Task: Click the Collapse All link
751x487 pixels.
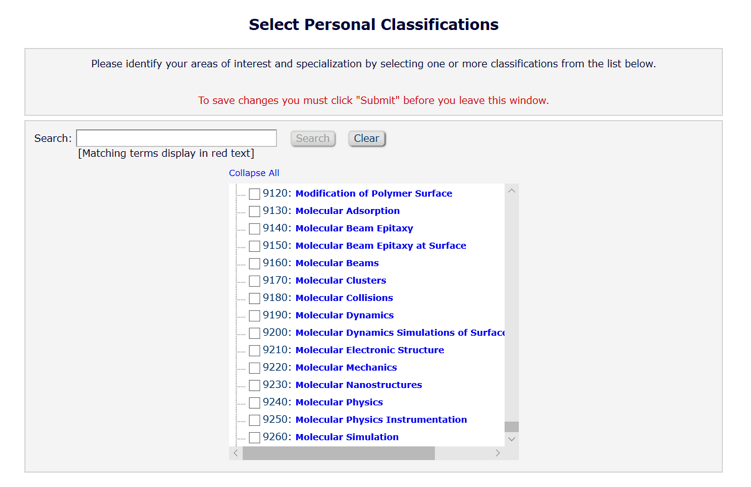Action: tap(254, 173)
